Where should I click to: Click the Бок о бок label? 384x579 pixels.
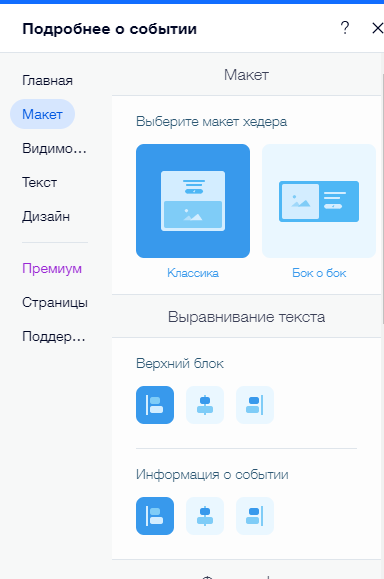(319, 273)
